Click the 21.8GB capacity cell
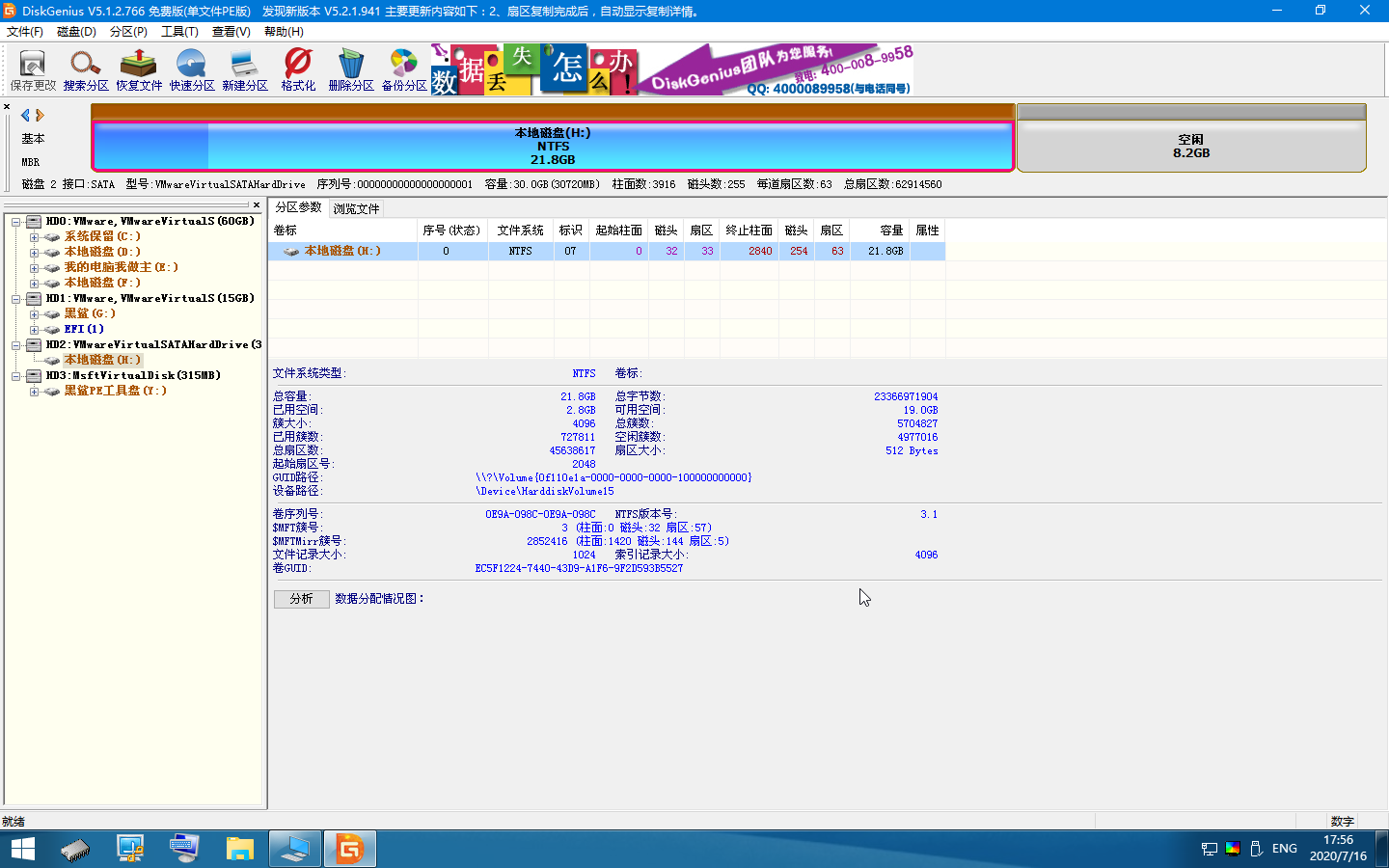The width and height of the screenshot is (1389, 868). click(881, 251)
